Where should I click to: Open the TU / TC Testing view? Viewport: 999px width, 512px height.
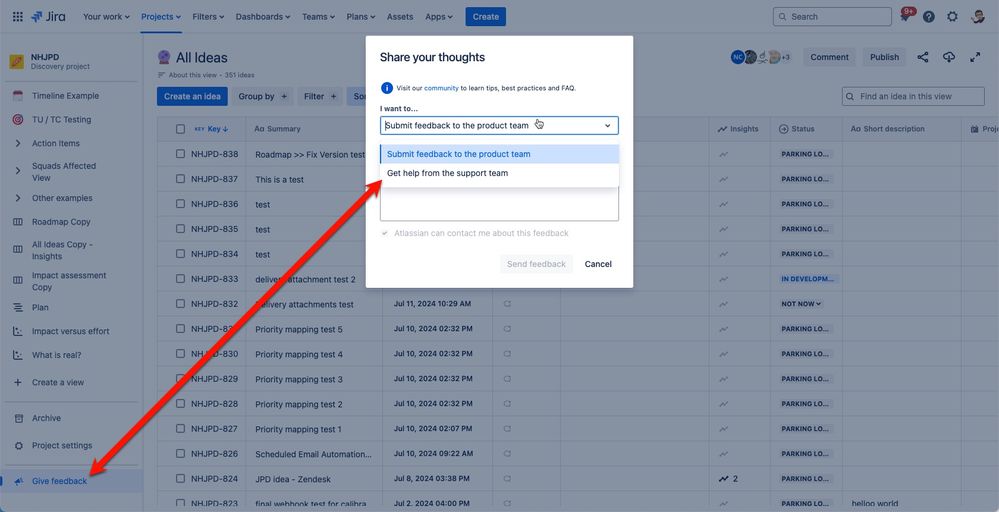coord(61,119)
